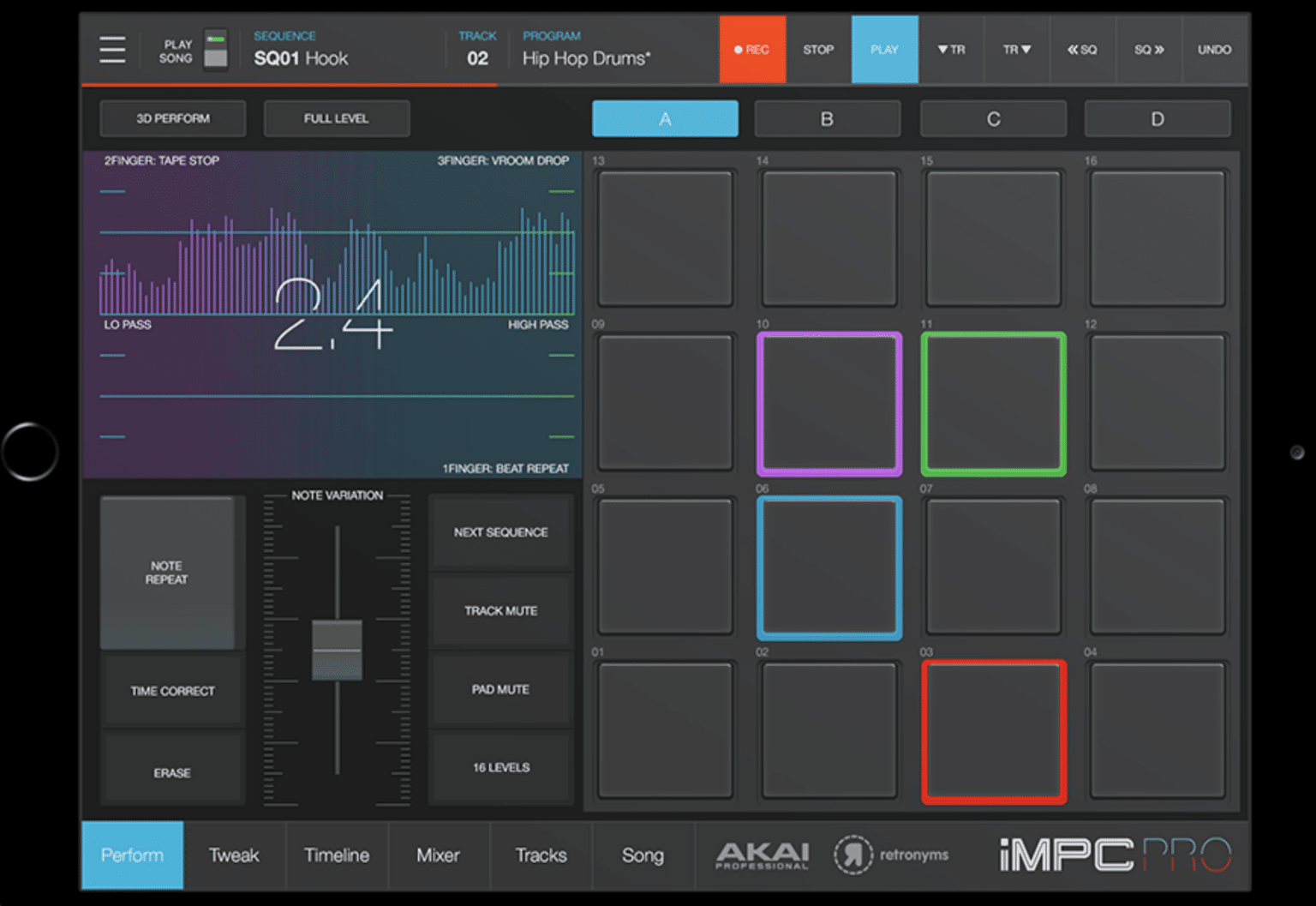Toggle Full Level mode
Image resolution: width=1316 pixels, height=906 pixels.
click(x=336, y=118)
